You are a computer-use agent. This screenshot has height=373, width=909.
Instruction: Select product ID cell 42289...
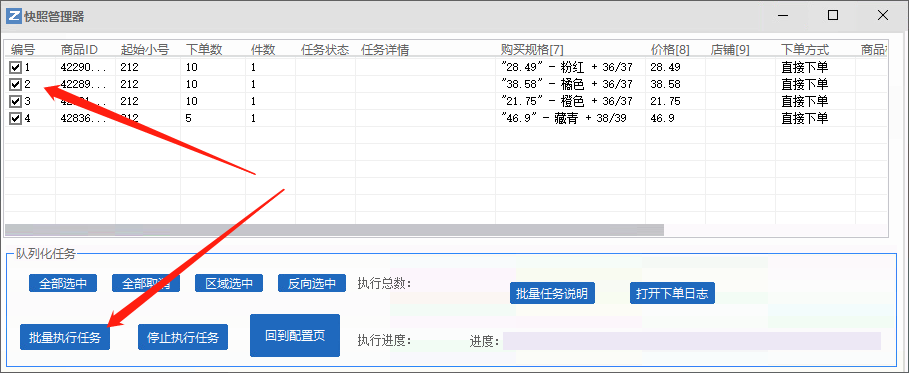coord(83,85)
